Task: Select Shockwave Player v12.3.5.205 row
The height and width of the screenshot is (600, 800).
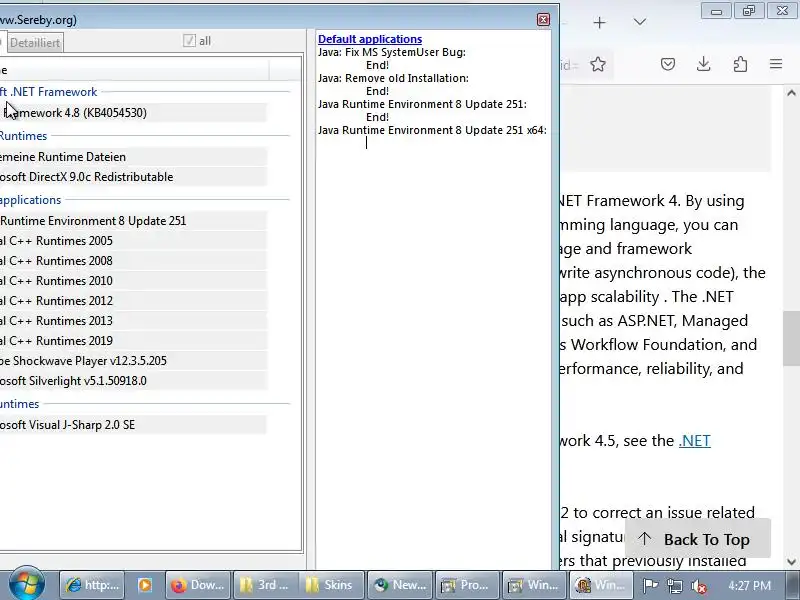Action: 133,361
